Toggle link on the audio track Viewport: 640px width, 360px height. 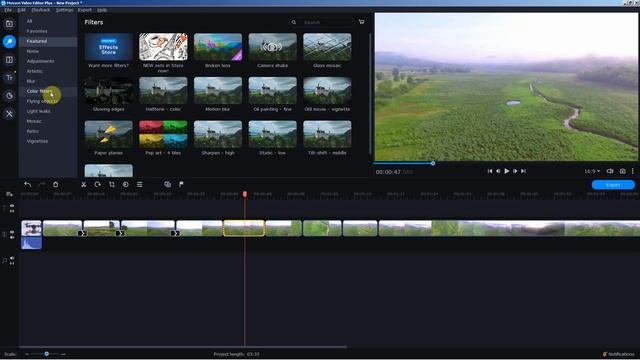[12, 264]
